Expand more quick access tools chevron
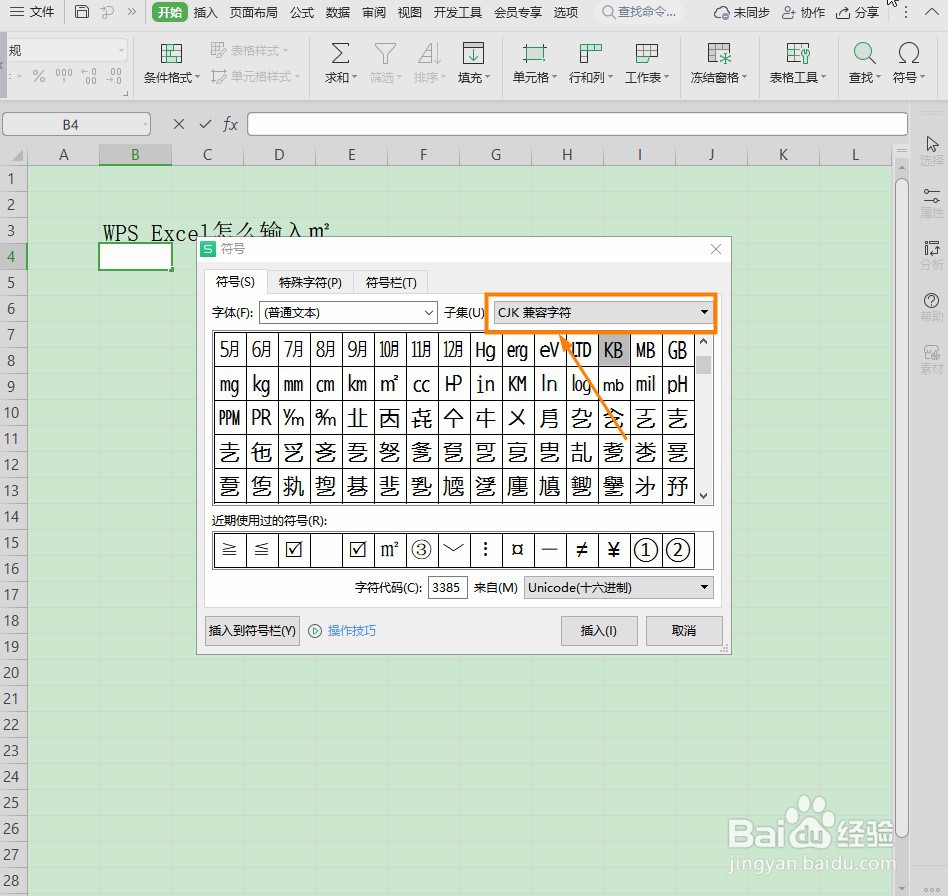This screenshot has height=896, width=948. (x=131, y=12)
